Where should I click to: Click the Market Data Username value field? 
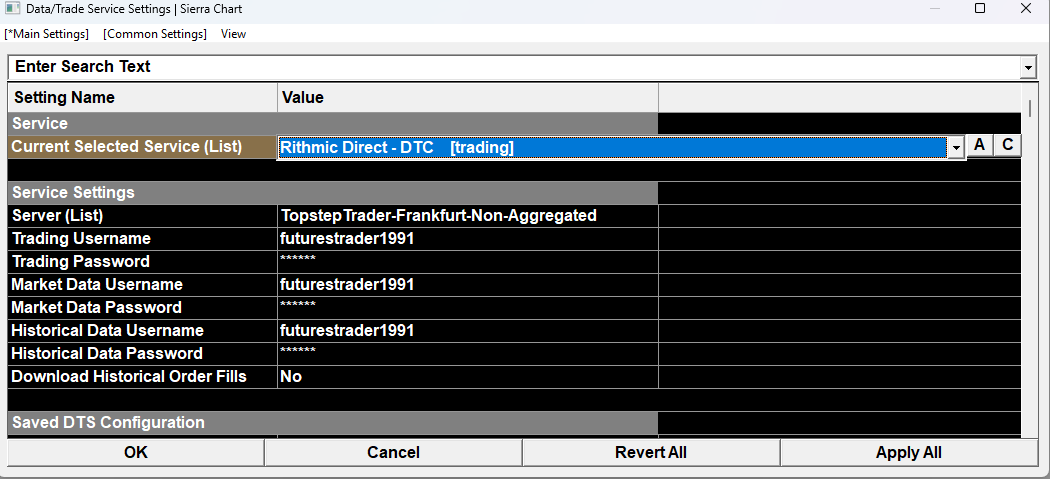(467, 284)
